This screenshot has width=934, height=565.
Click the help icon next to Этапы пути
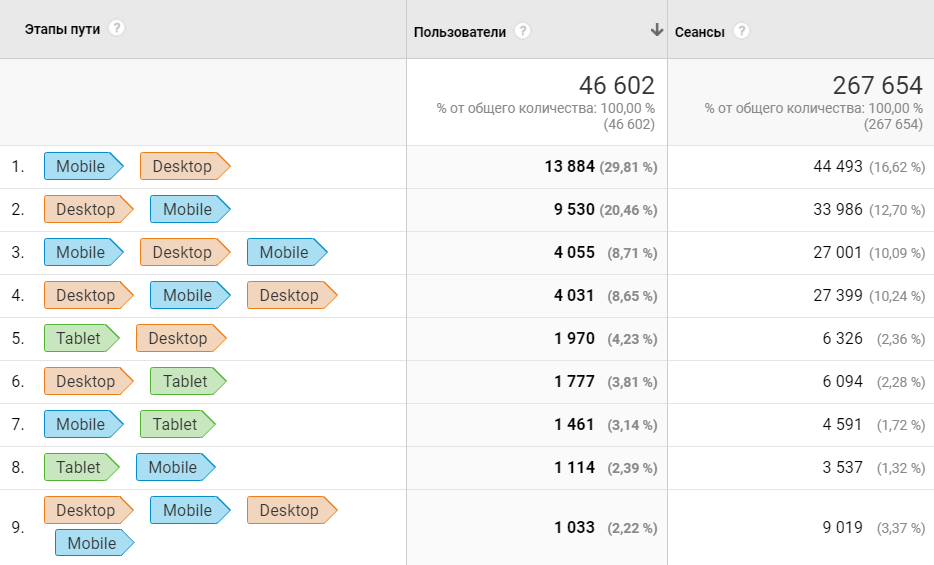coord(117,28)
